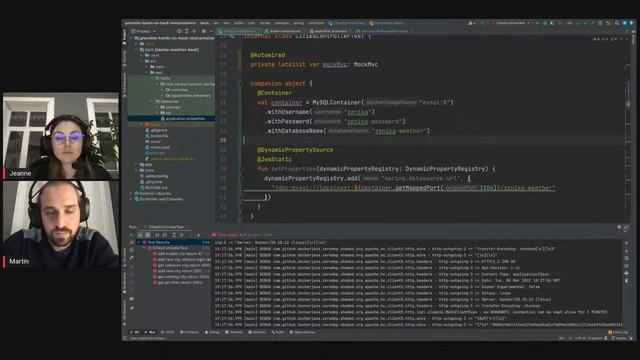640x360 pixels.
Task: Switch to docker-compose.yml editor tab
Action: click(x=284, y=31)
